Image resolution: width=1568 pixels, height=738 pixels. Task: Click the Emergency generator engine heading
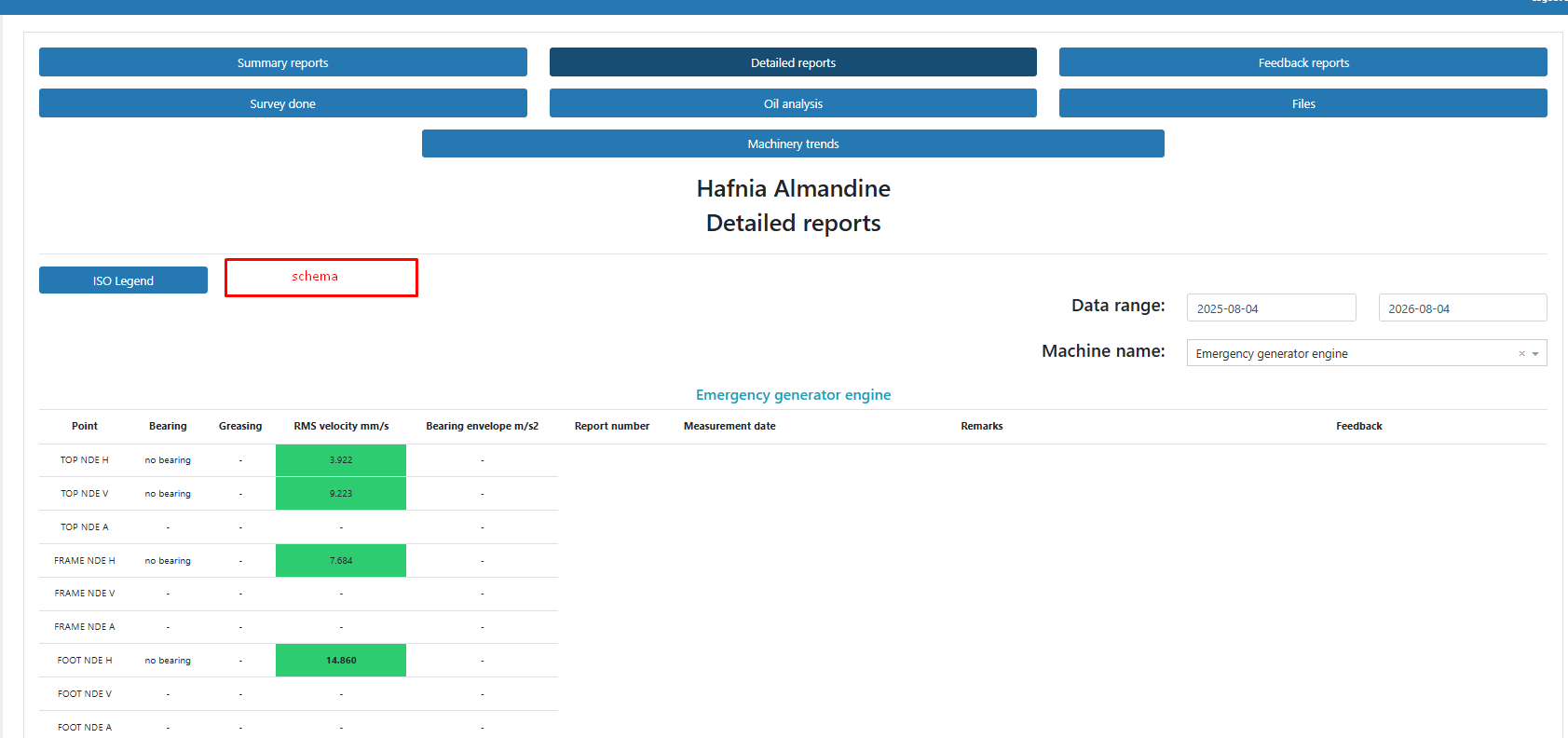click(793, 395)
